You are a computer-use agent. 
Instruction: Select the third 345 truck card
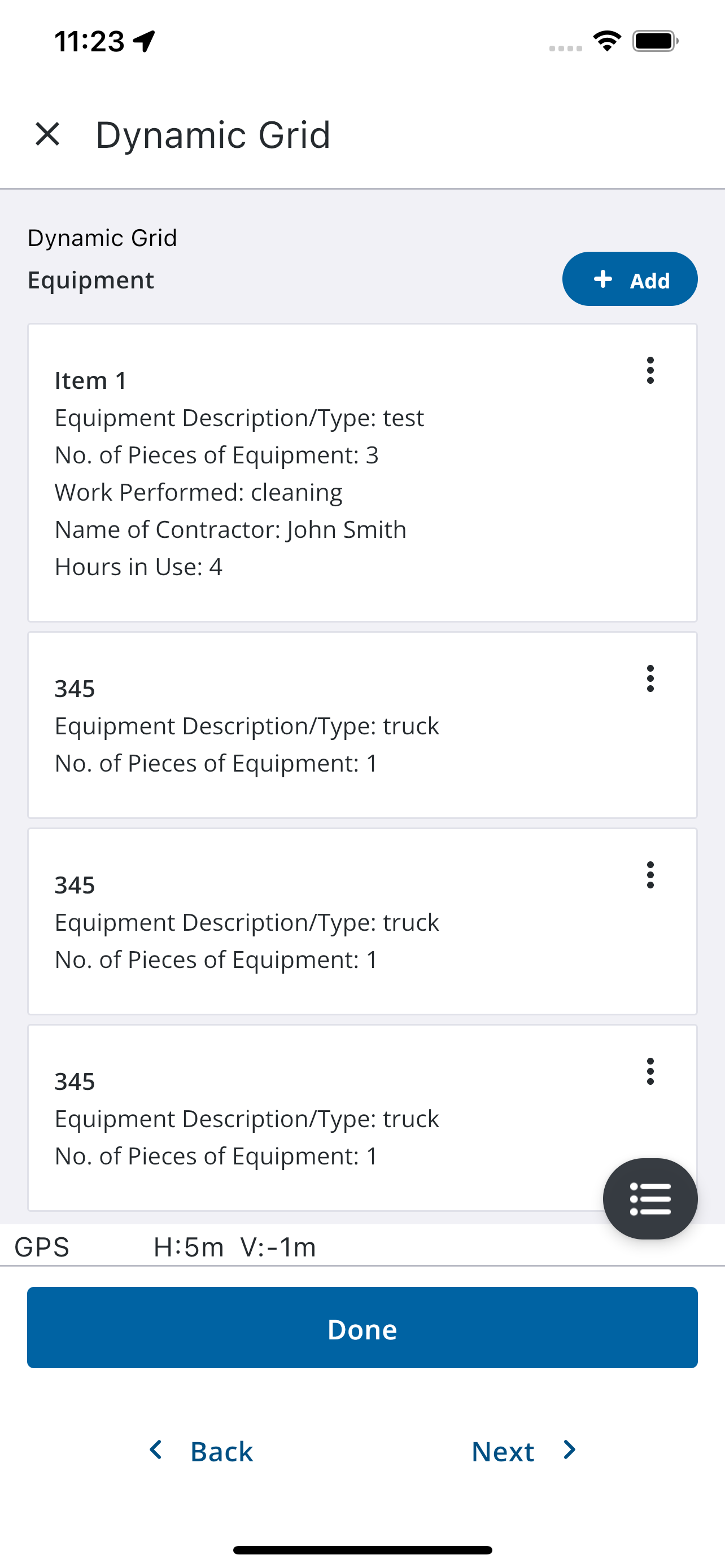pos(362,1118)
